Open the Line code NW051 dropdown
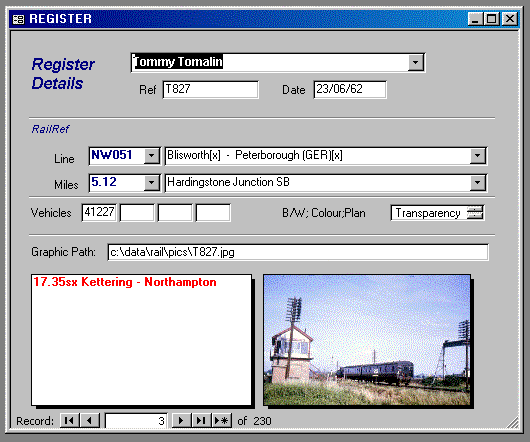Screen dimensions: 530x442 click(151, 156)
